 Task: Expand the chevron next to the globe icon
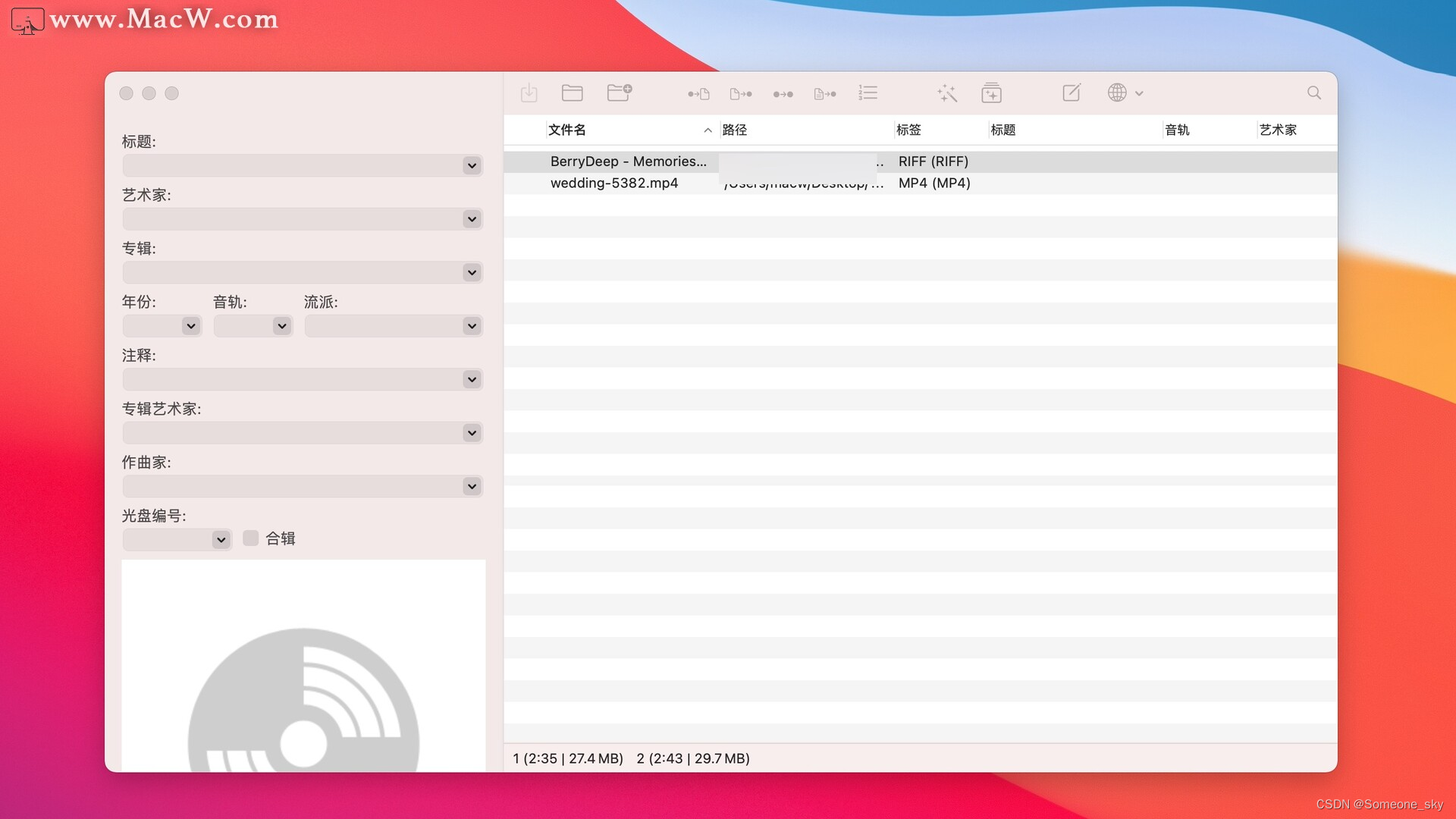coord(1139,93)
